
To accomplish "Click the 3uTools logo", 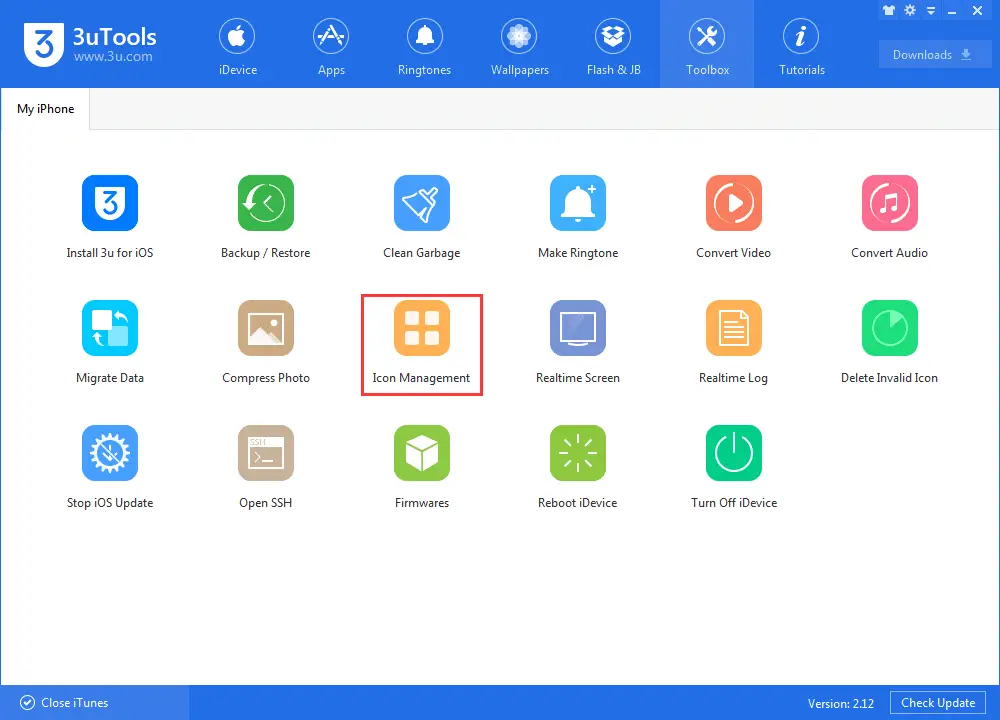I will pyautogui.click(x=90, y=45).
